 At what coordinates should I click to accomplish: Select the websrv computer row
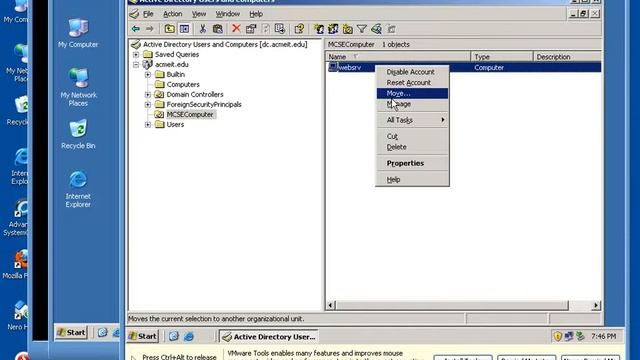[x=464, y=67]
